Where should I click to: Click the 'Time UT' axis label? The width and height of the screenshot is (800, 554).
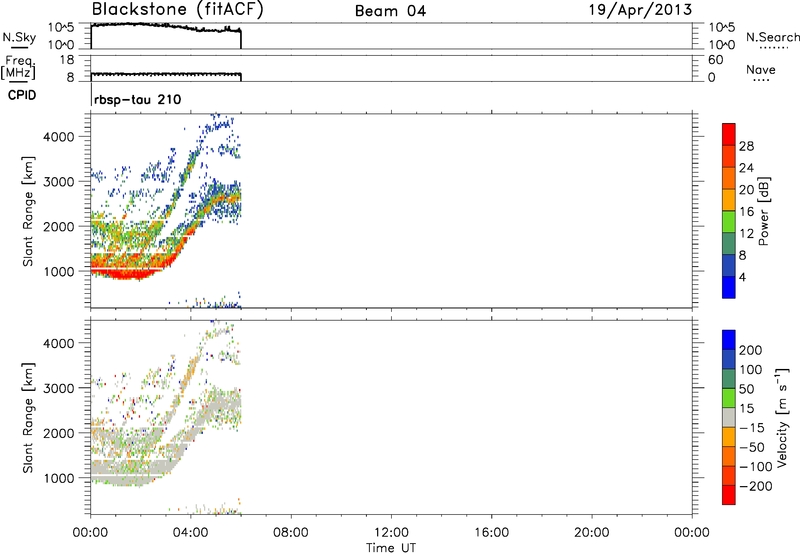coord(391,548)
